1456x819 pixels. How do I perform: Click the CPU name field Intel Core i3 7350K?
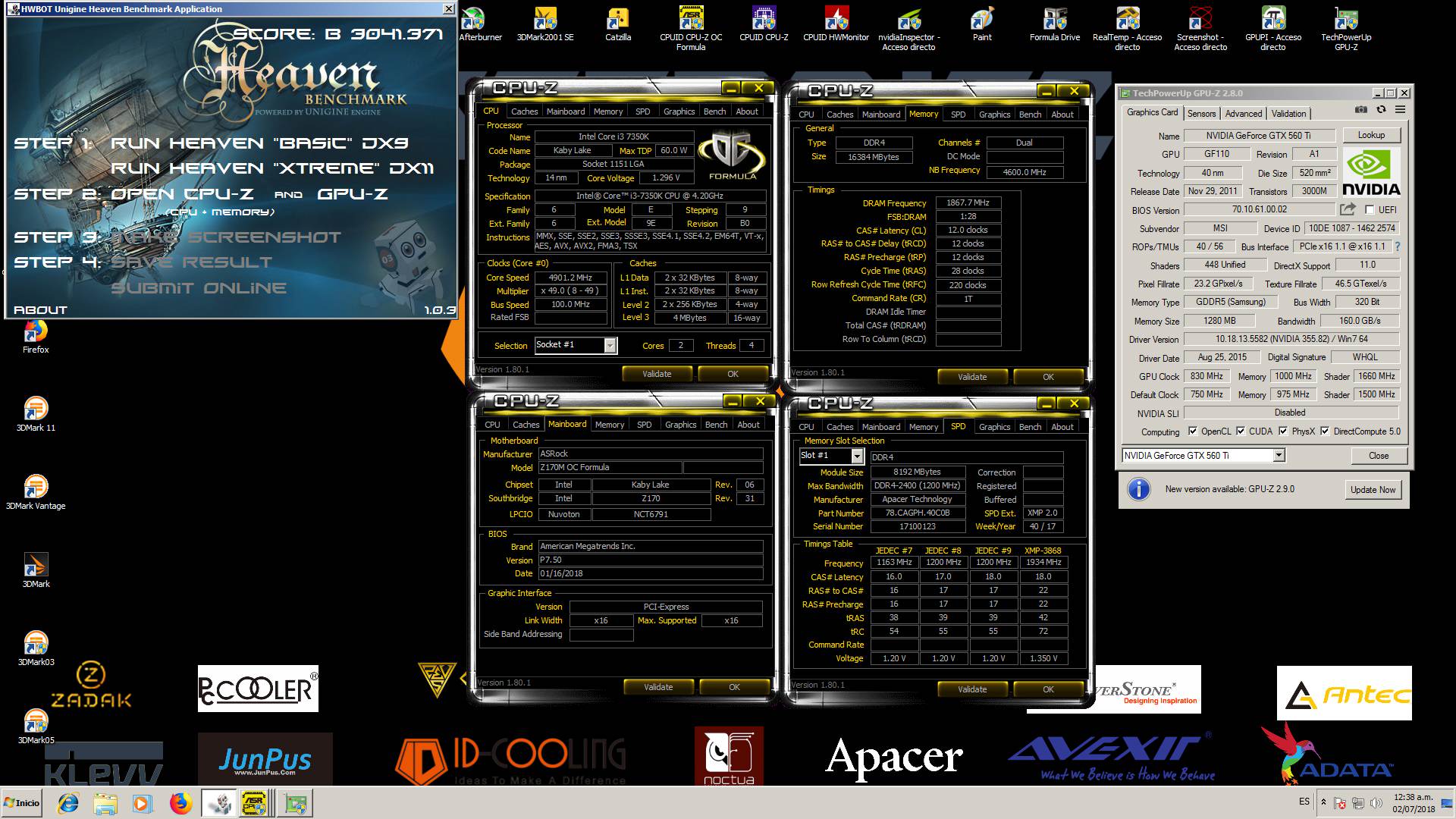pyautogui.click(x=613, y=137)
